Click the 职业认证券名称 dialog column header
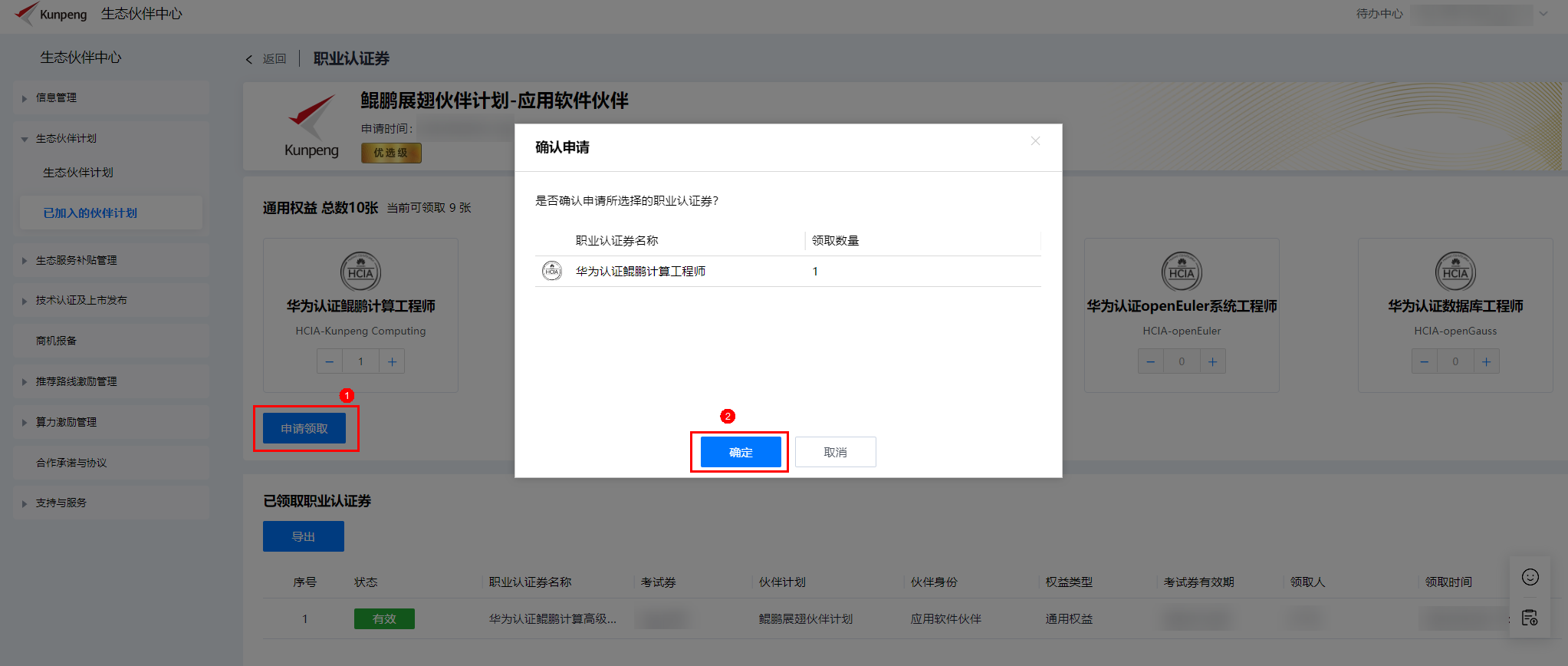Image resolution: width=1568 pixels, height=666 pixels. tap(617, 241)
